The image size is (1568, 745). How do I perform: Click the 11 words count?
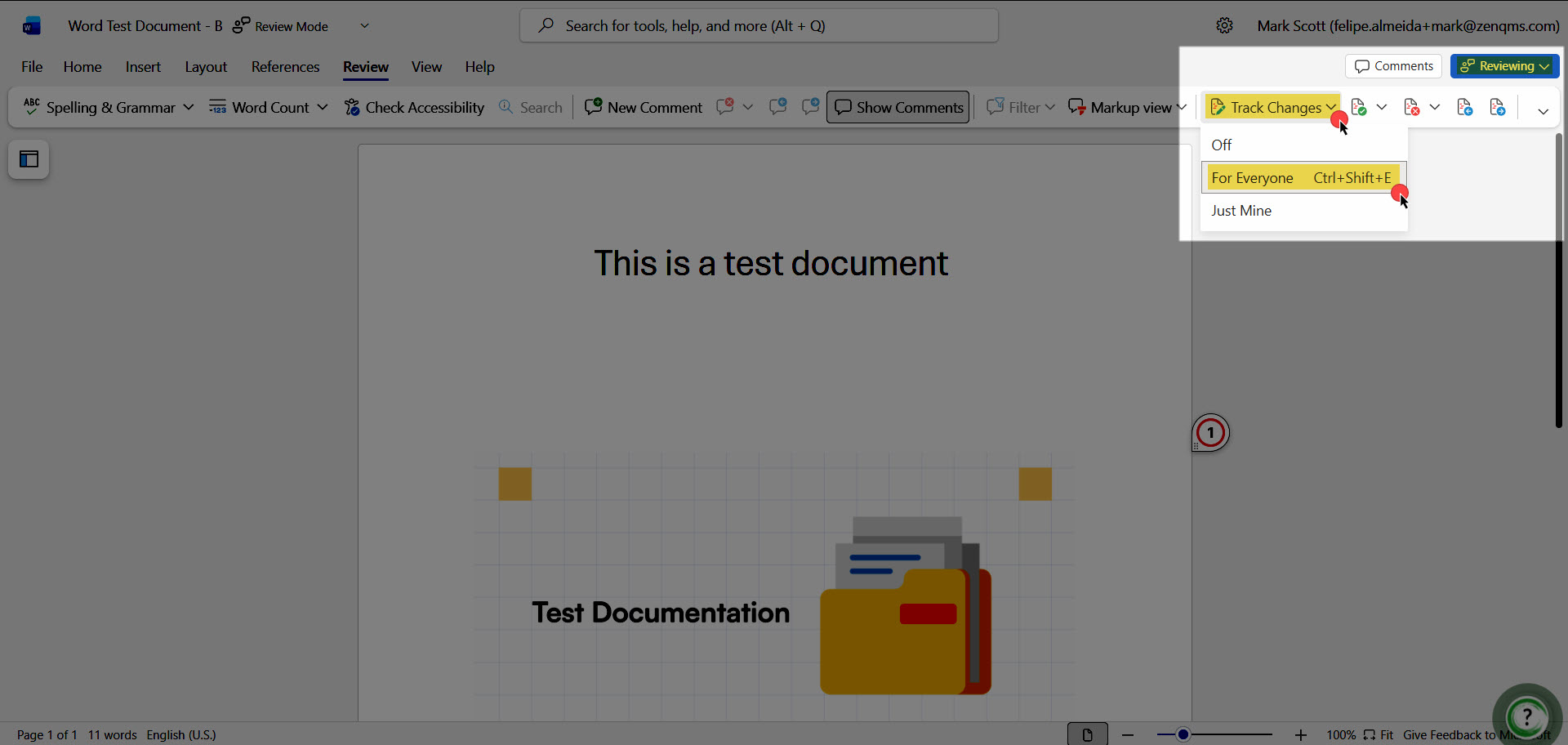(113, 735)
